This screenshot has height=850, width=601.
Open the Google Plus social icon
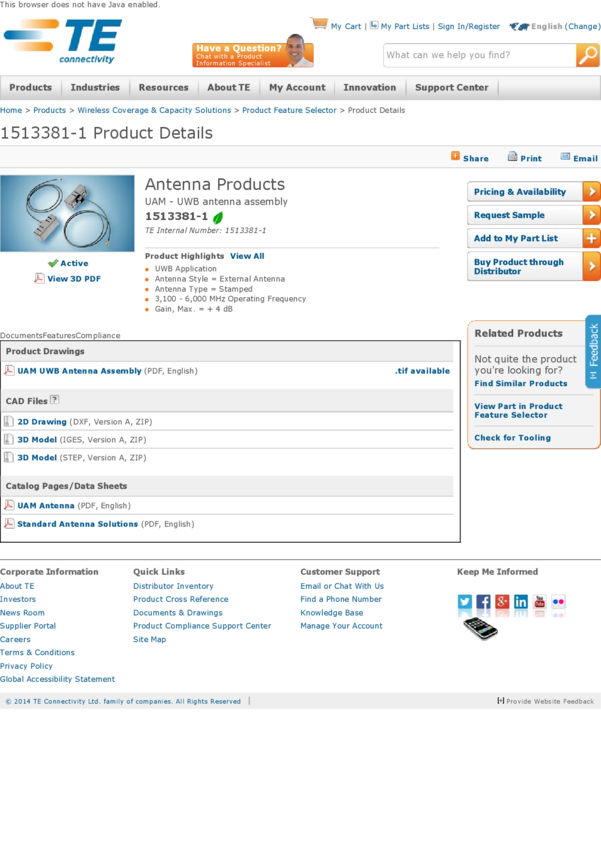click(502, 602)
